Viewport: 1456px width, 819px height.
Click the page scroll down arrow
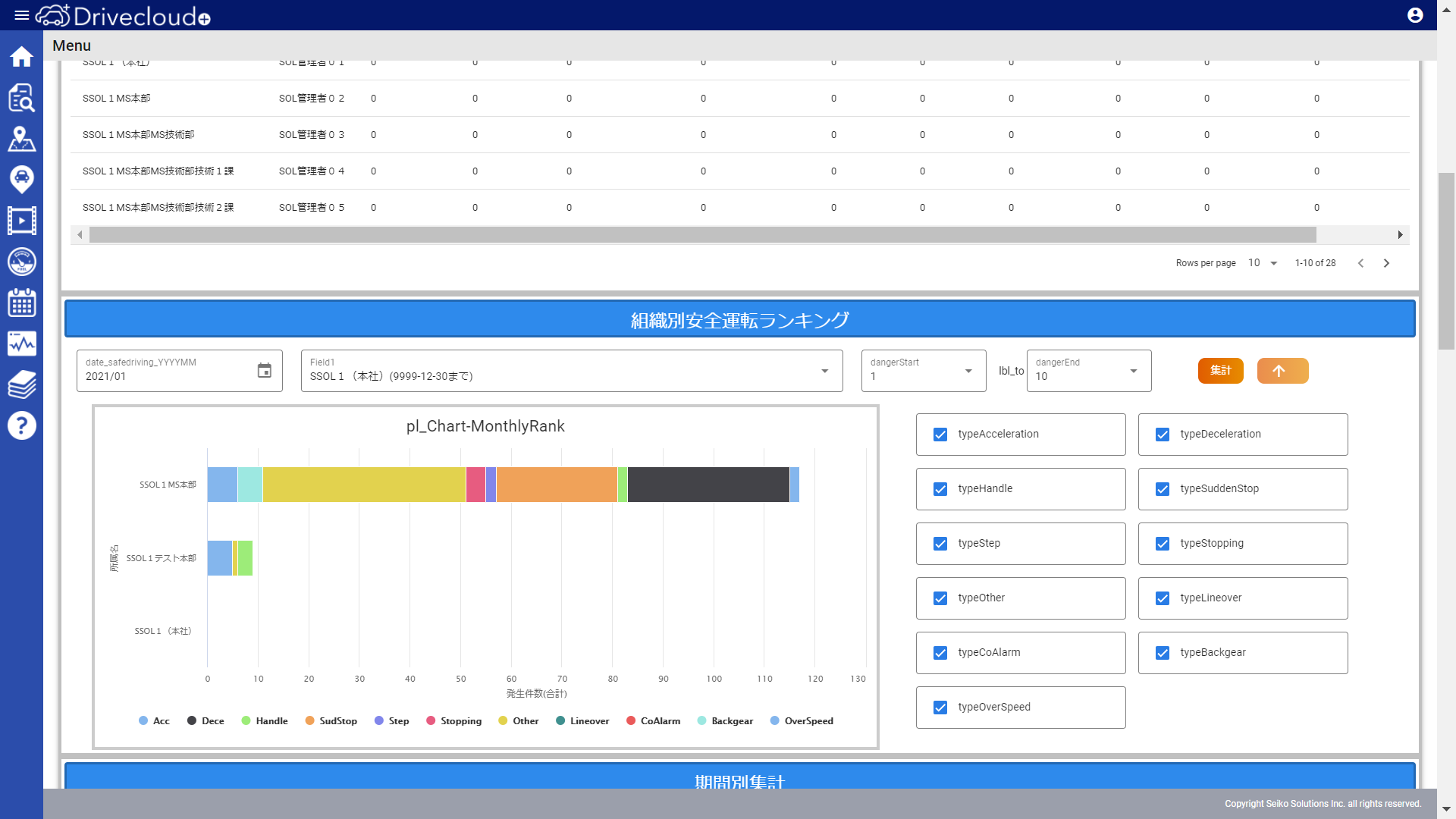1446,809
